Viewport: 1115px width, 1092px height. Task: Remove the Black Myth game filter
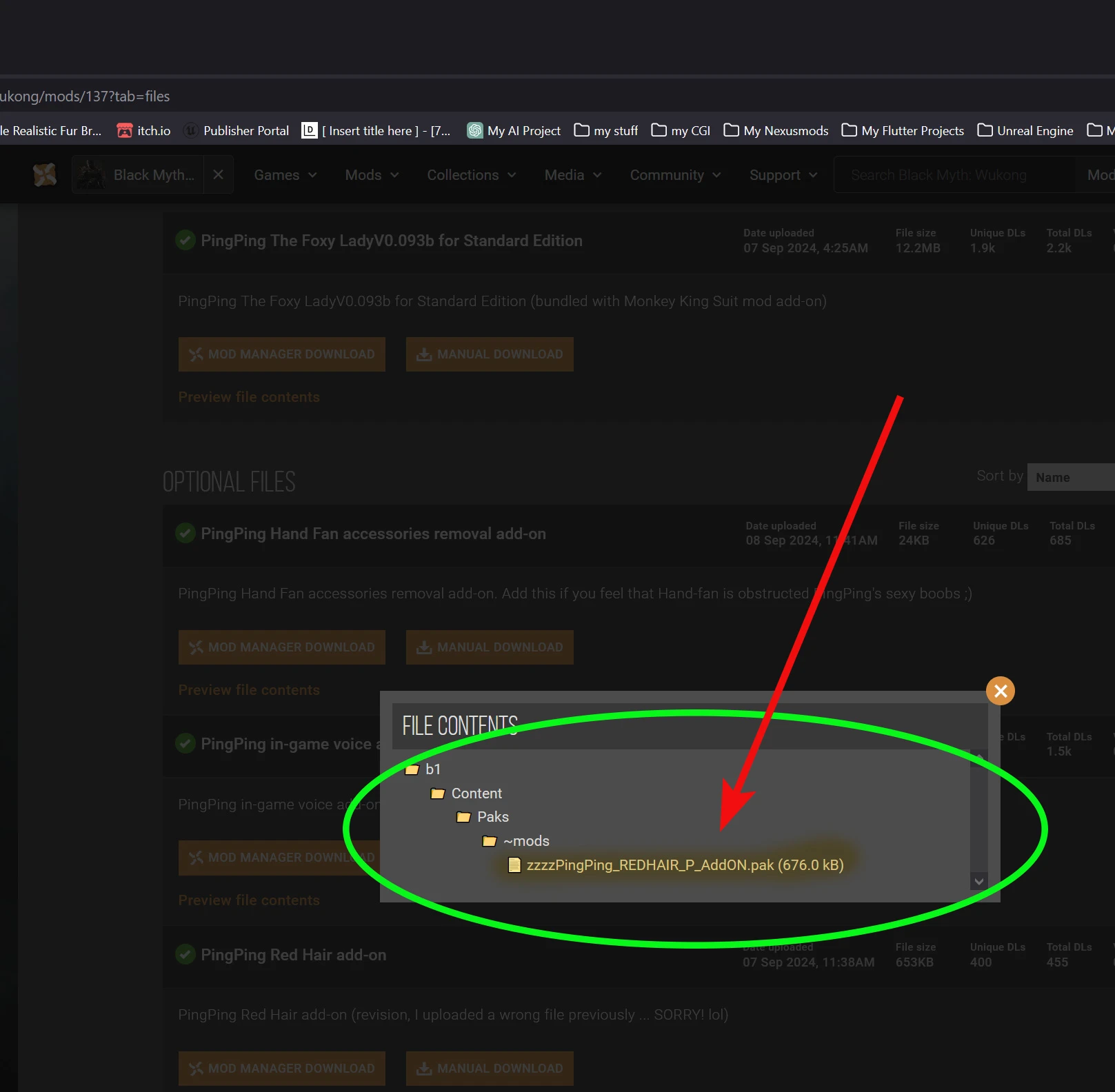(x=218, y=175)
